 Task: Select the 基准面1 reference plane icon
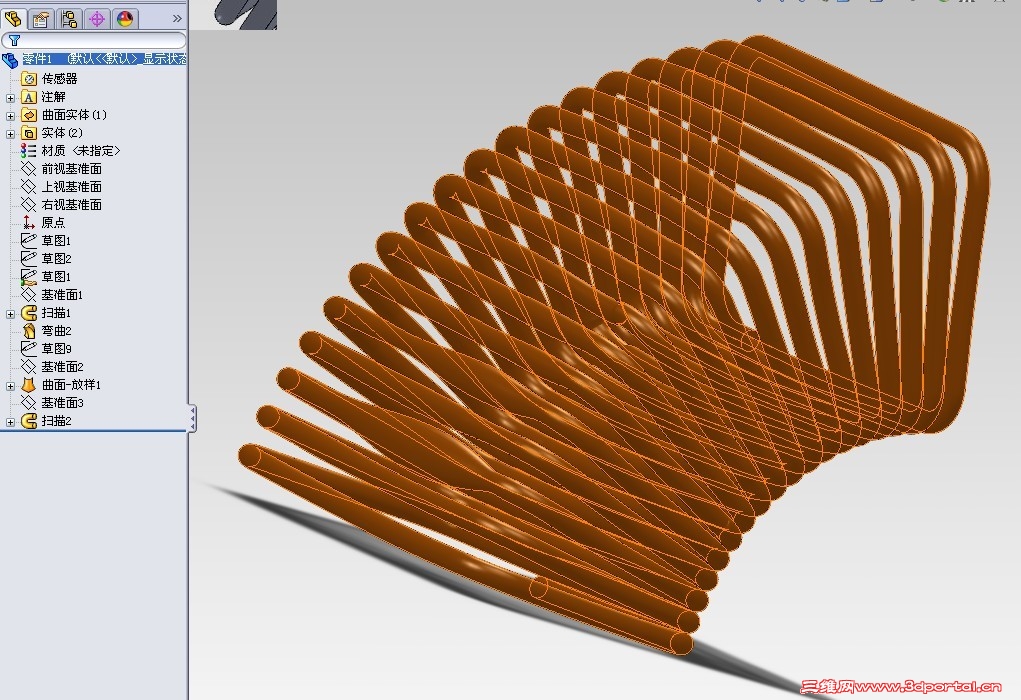[x=29, y=295]
